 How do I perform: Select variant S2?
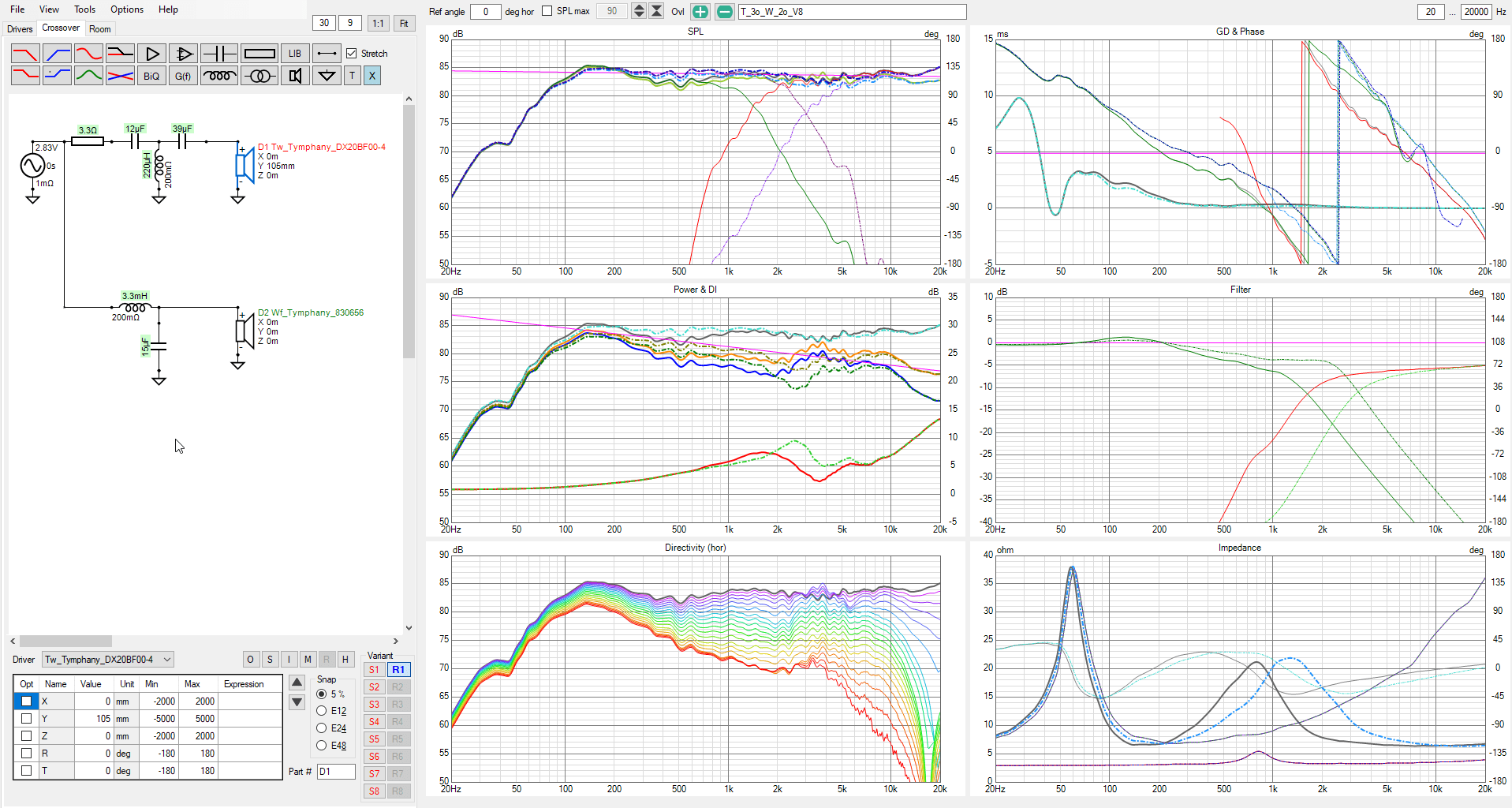pyautogui.click(x=374, y=687)
